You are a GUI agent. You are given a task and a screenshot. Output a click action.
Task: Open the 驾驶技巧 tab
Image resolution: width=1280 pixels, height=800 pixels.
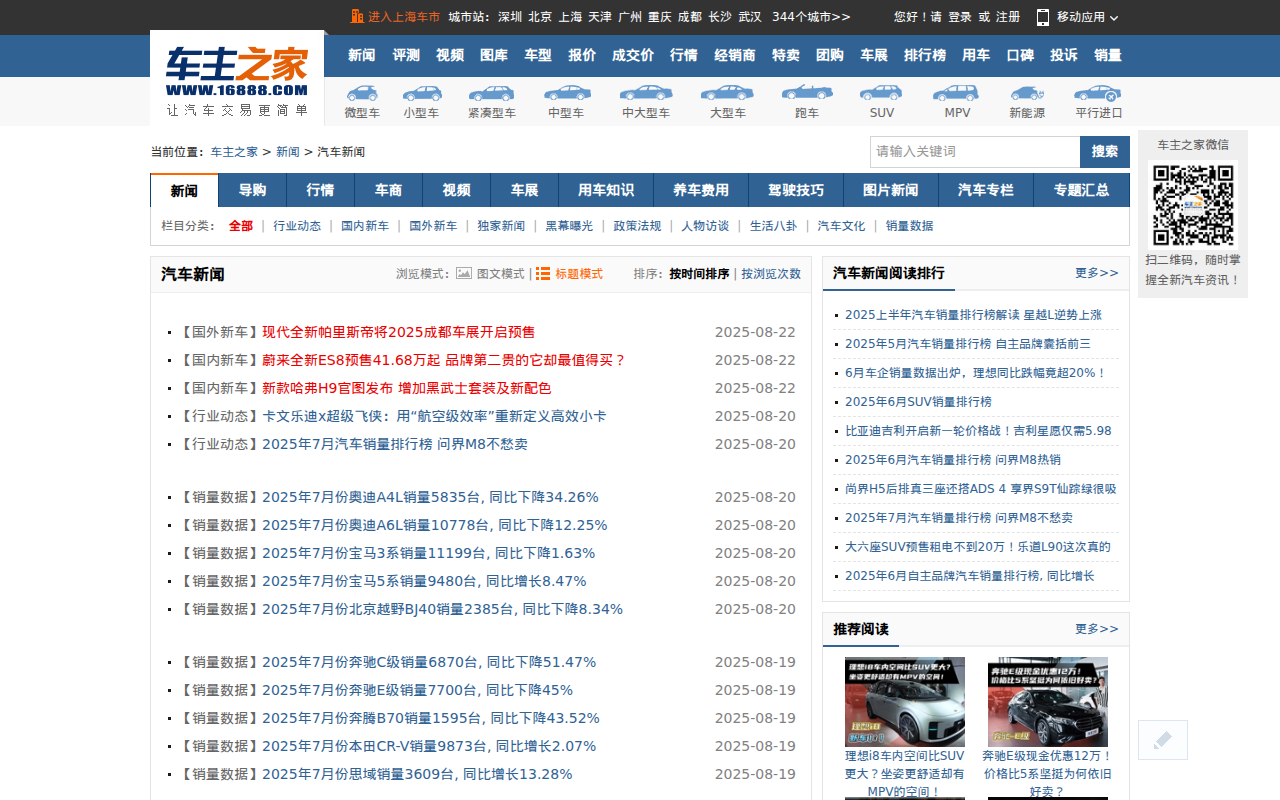tap(796, 190)
